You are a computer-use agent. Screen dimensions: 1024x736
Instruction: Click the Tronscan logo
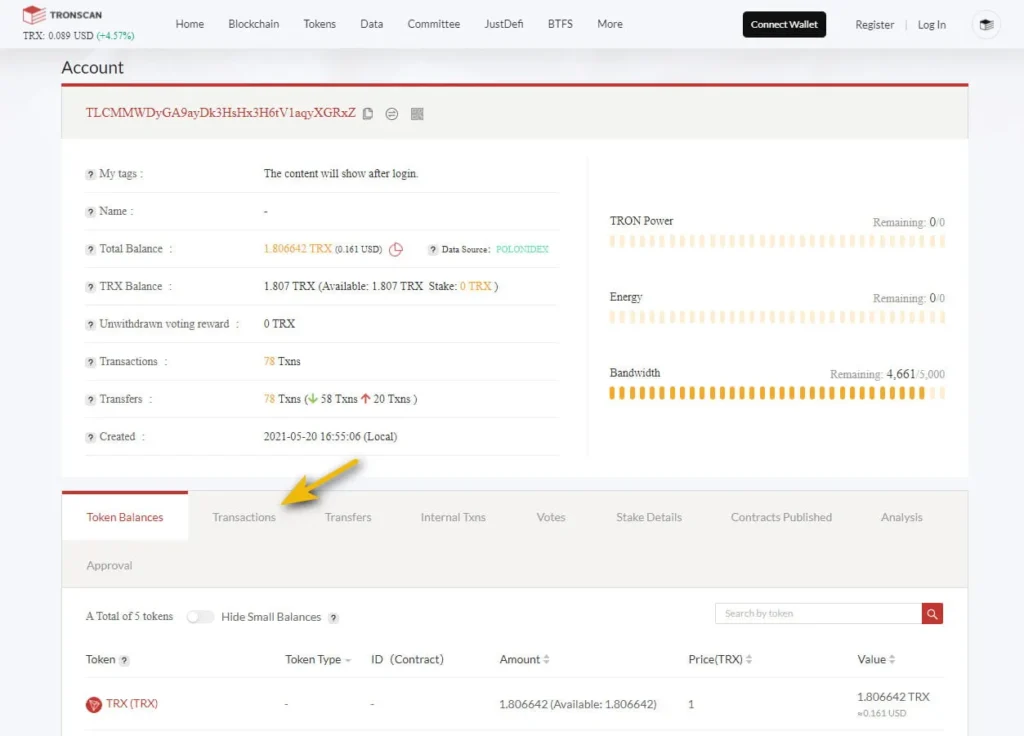pyautogui.click(x=62, y=14)
